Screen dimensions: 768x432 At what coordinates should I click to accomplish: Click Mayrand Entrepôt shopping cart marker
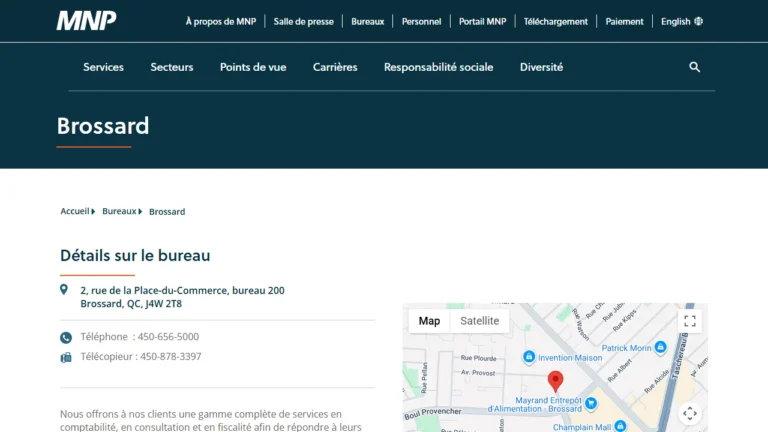pyautogui.click(x=591, y=404)
